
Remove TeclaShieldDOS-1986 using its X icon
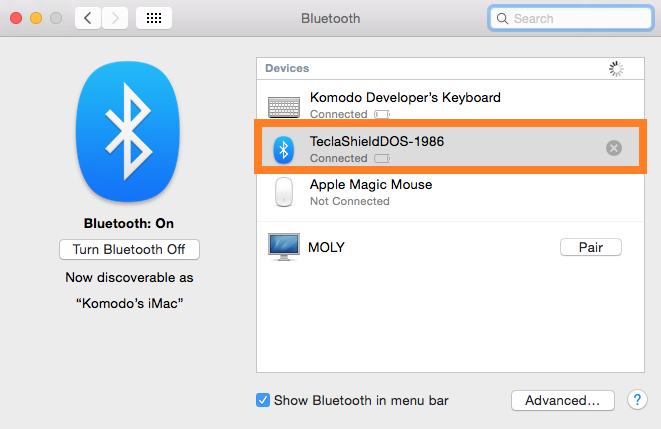tap(614, 148)
